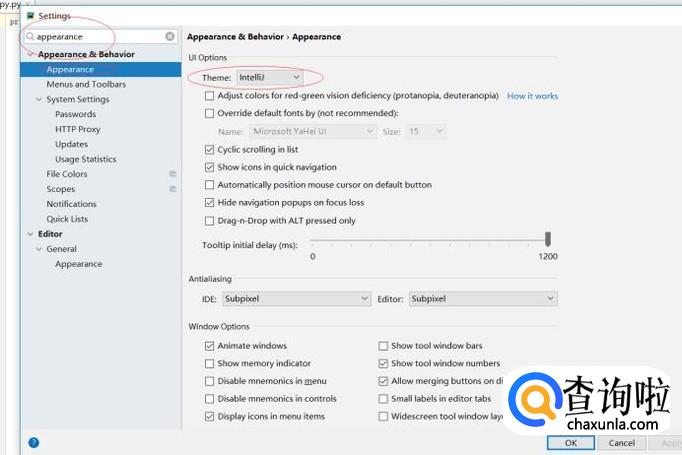Open the Notifications settings page
Image resolution: width=682 pixels, height=455 pixels.
click(x=71, y=204)
